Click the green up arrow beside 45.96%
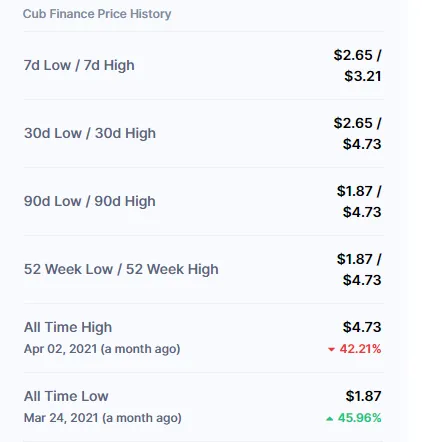423x442 pixels. (329, 418)
